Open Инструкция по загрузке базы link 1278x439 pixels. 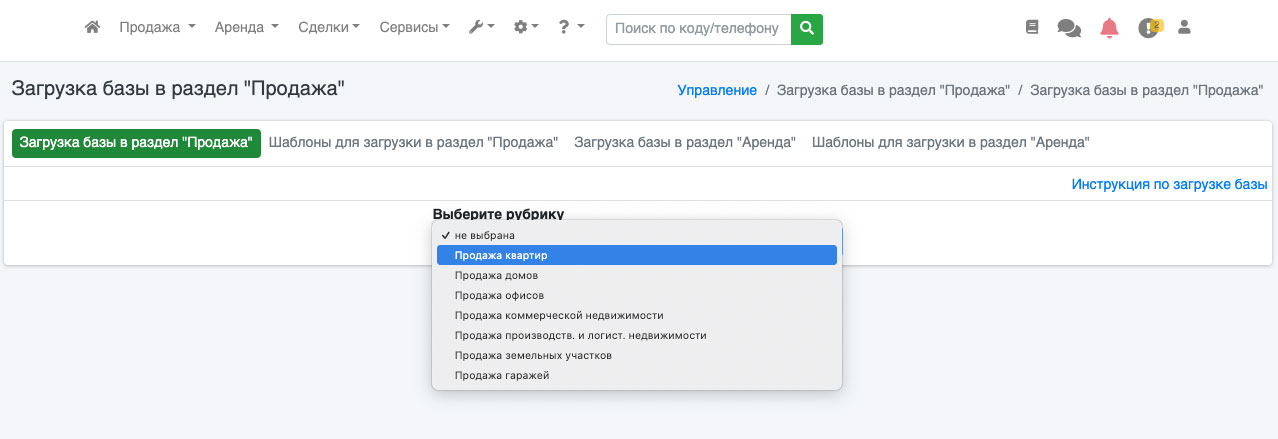tap(1169, 184)
